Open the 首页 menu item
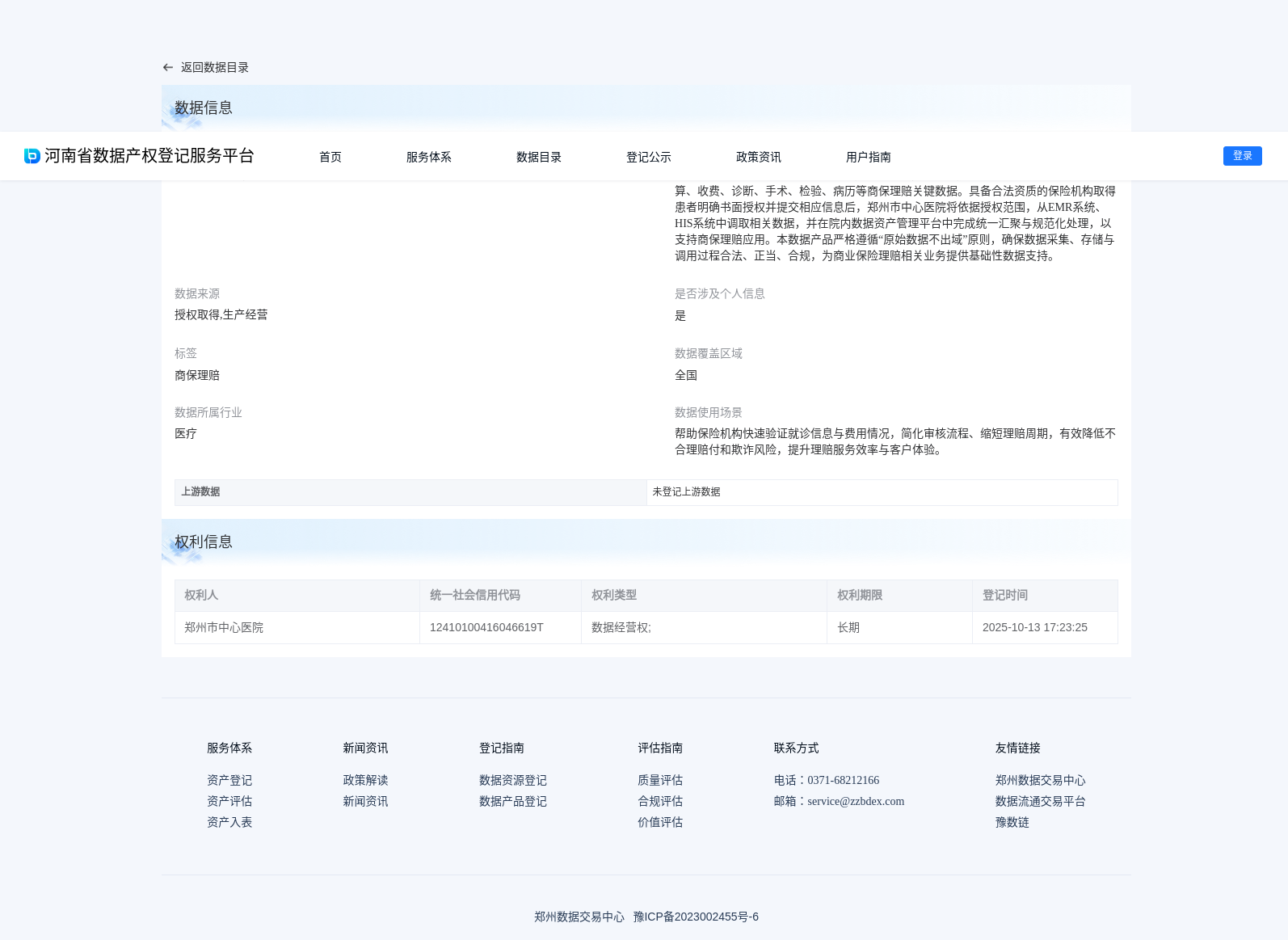Viewport: 1288px width, 940px height. coord(330,157)
